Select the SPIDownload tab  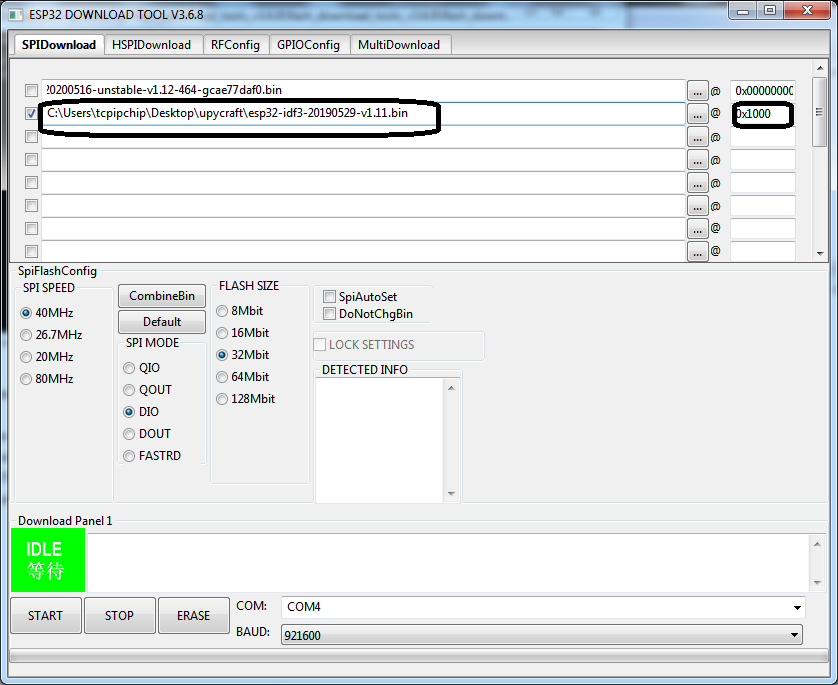58,44
